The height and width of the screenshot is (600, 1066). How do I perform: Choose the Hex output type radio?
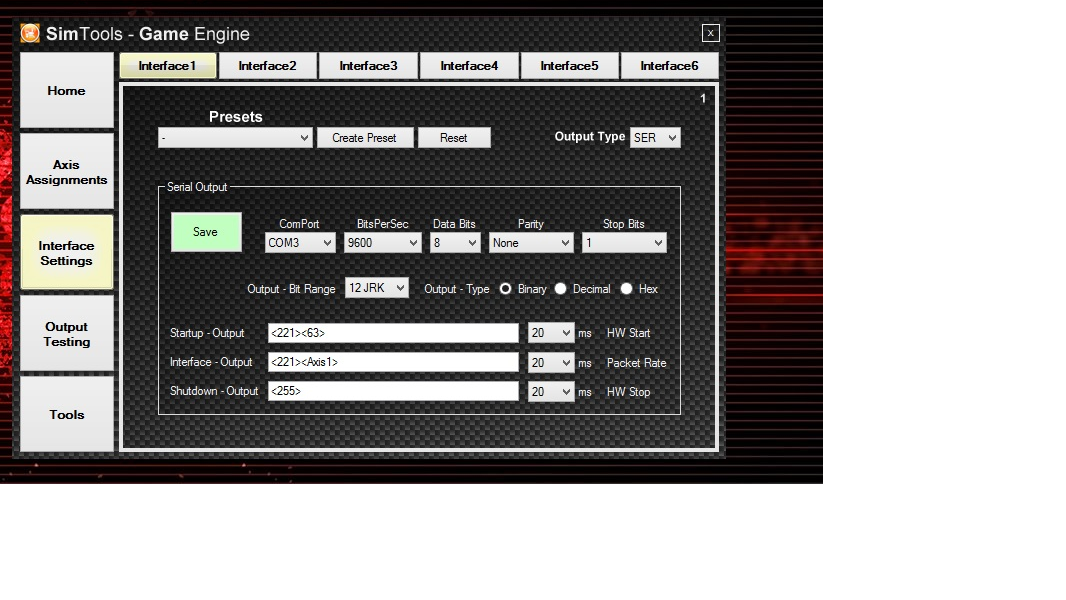pyautogui.click(x=627, y=289)
